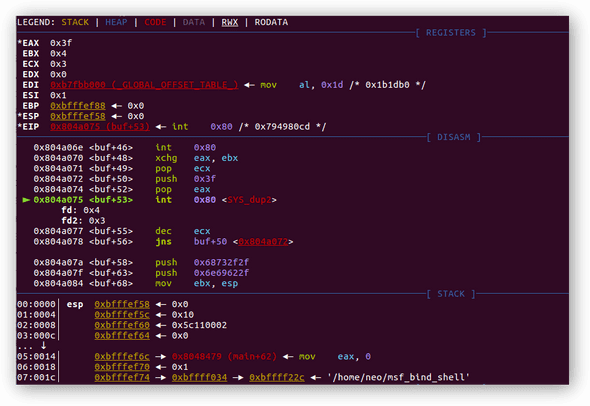Image resolution: width=590 pixels, height=406 pixels.
Task: Select the EAX register value 0x3f
Action: (x=61, y=43)
